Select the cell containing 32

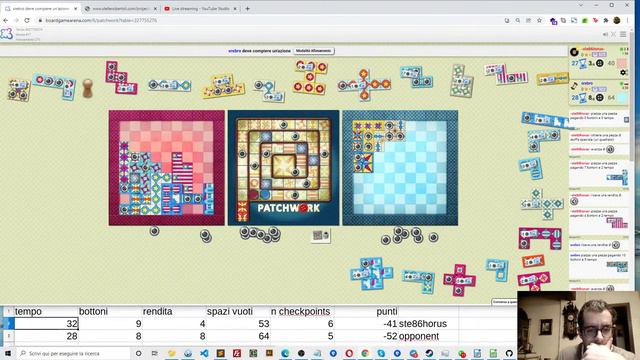[46, 324]
